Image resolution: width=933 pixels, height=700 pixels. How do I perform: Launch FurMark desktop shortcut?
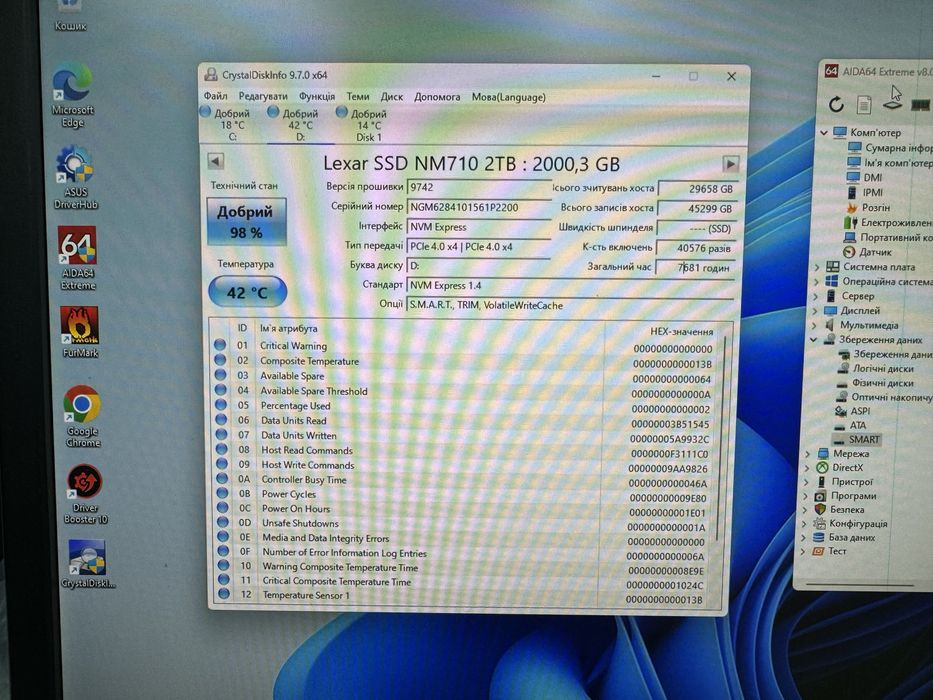(x=80, y=332)
